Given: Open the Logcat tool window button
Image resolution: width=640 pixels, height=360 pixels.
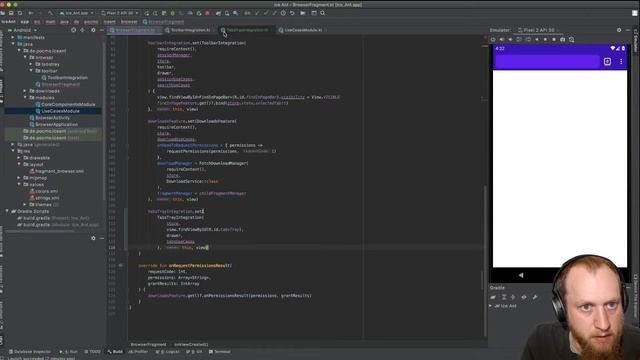Looking at the screenshot, I should (x=167, y=351).
